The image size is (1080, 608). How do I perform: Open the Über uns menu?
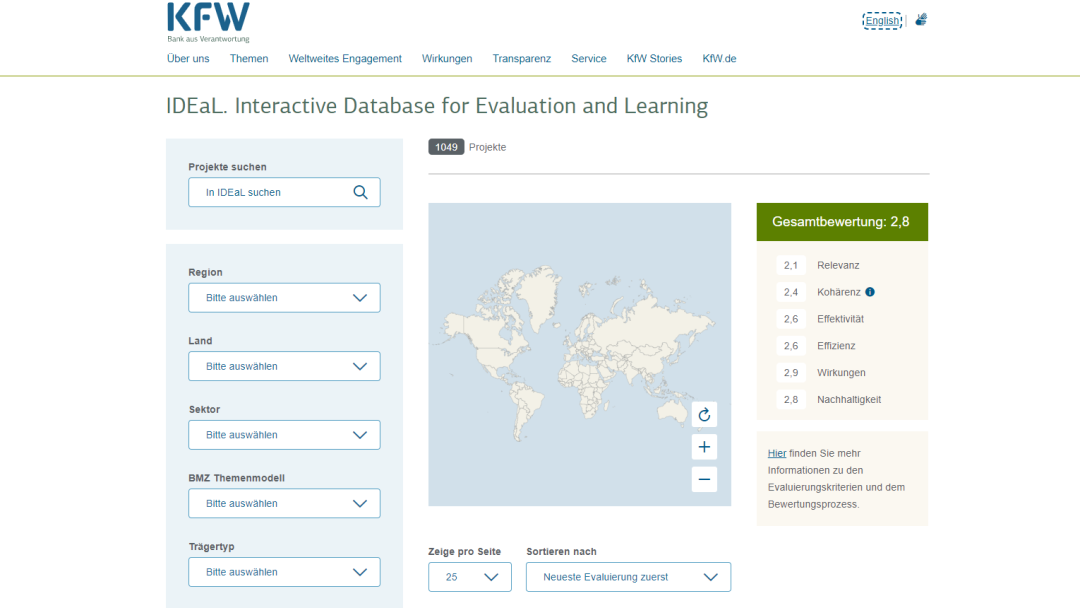tap(188, 59)
